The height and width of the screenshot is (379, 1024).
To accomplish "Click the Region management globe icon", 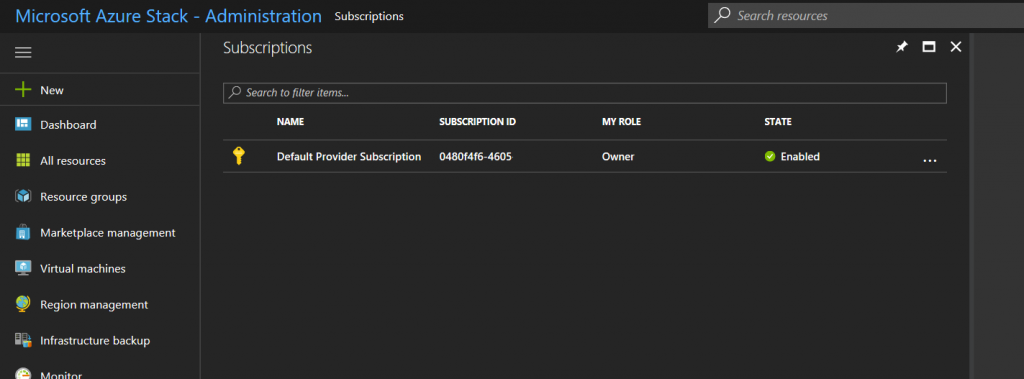I will tap(24, 305).
